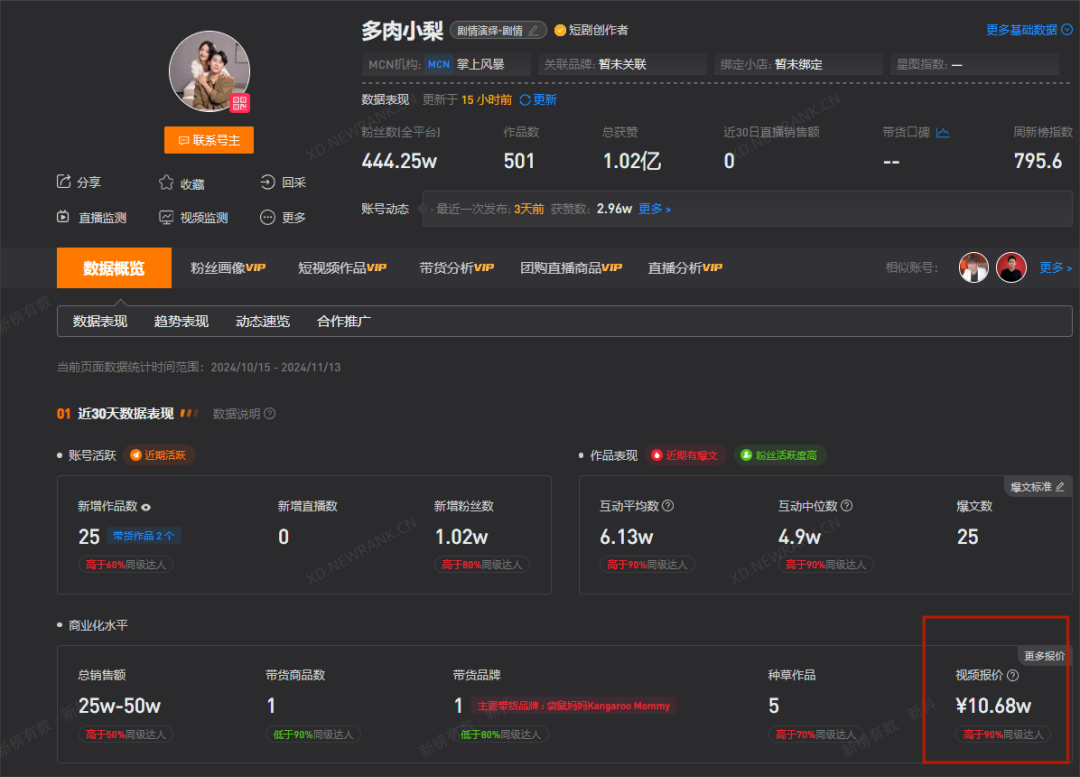Click 主要带货品牌 Kangaroo Mommy tag

coord(574,706)
